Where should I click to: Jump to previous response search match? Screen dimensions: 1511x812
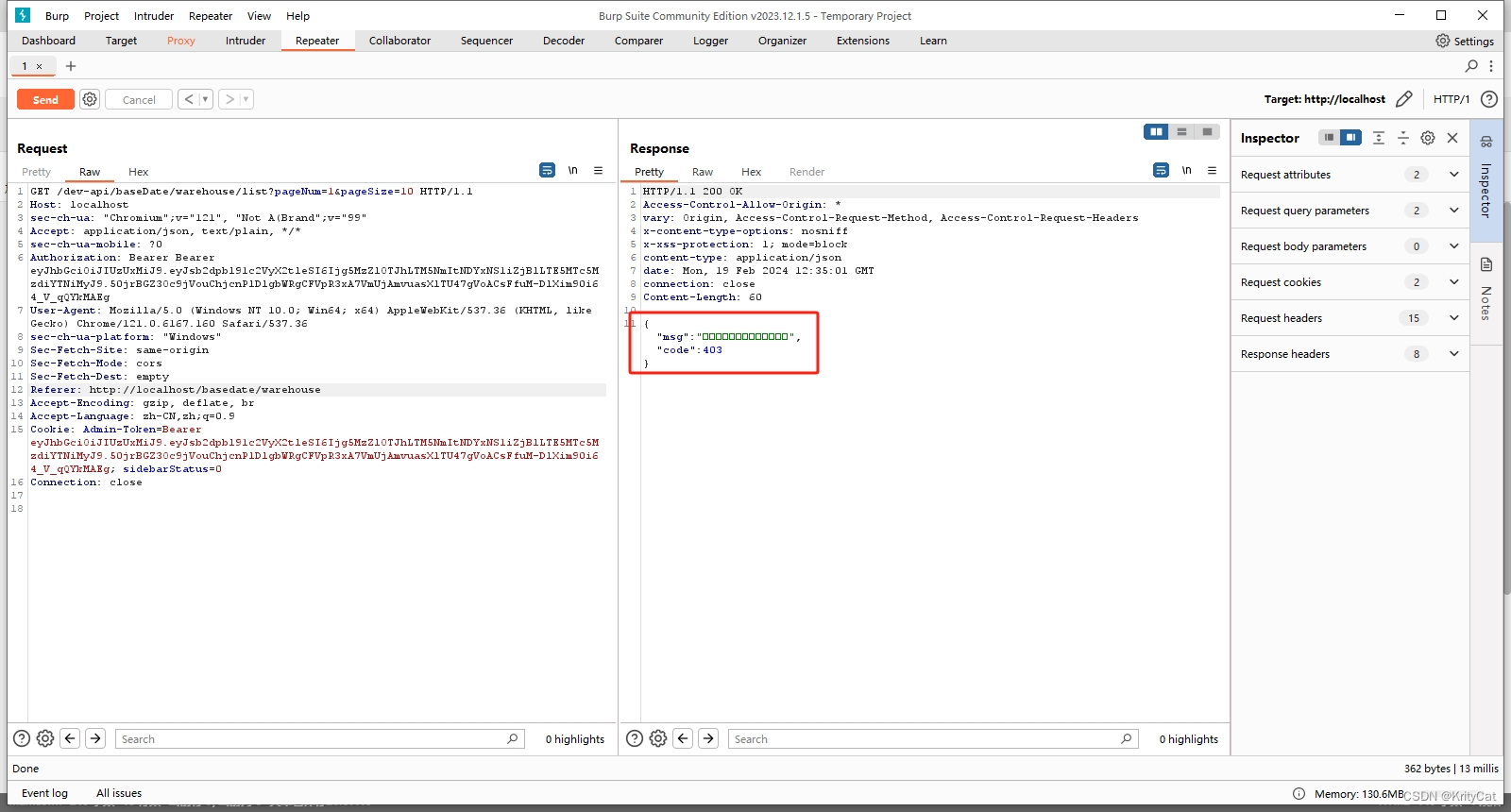683,738
